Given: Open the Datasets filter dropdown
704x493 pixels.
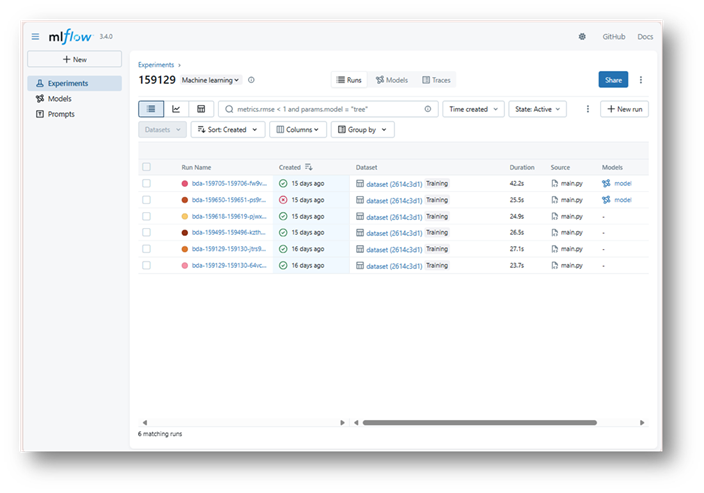Looking at the screenshot, I should coord(162,130).
